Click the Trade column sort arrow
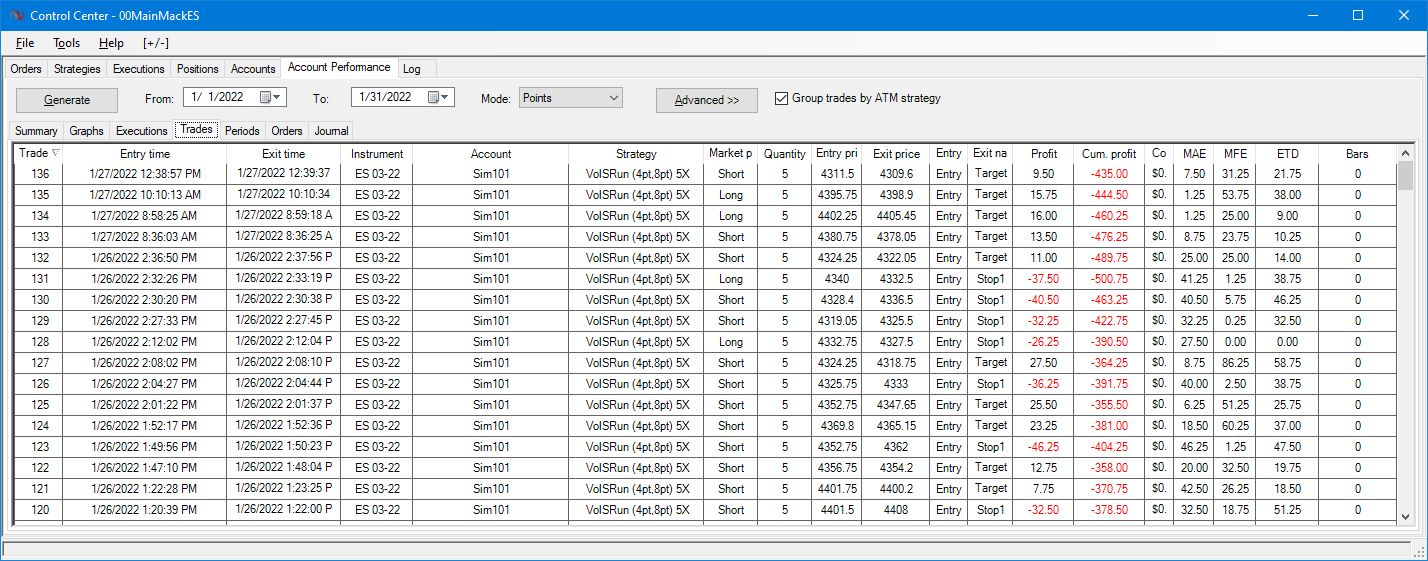Image resolution: width=1428 pixels, height=561 pixels. click(55, 153)
